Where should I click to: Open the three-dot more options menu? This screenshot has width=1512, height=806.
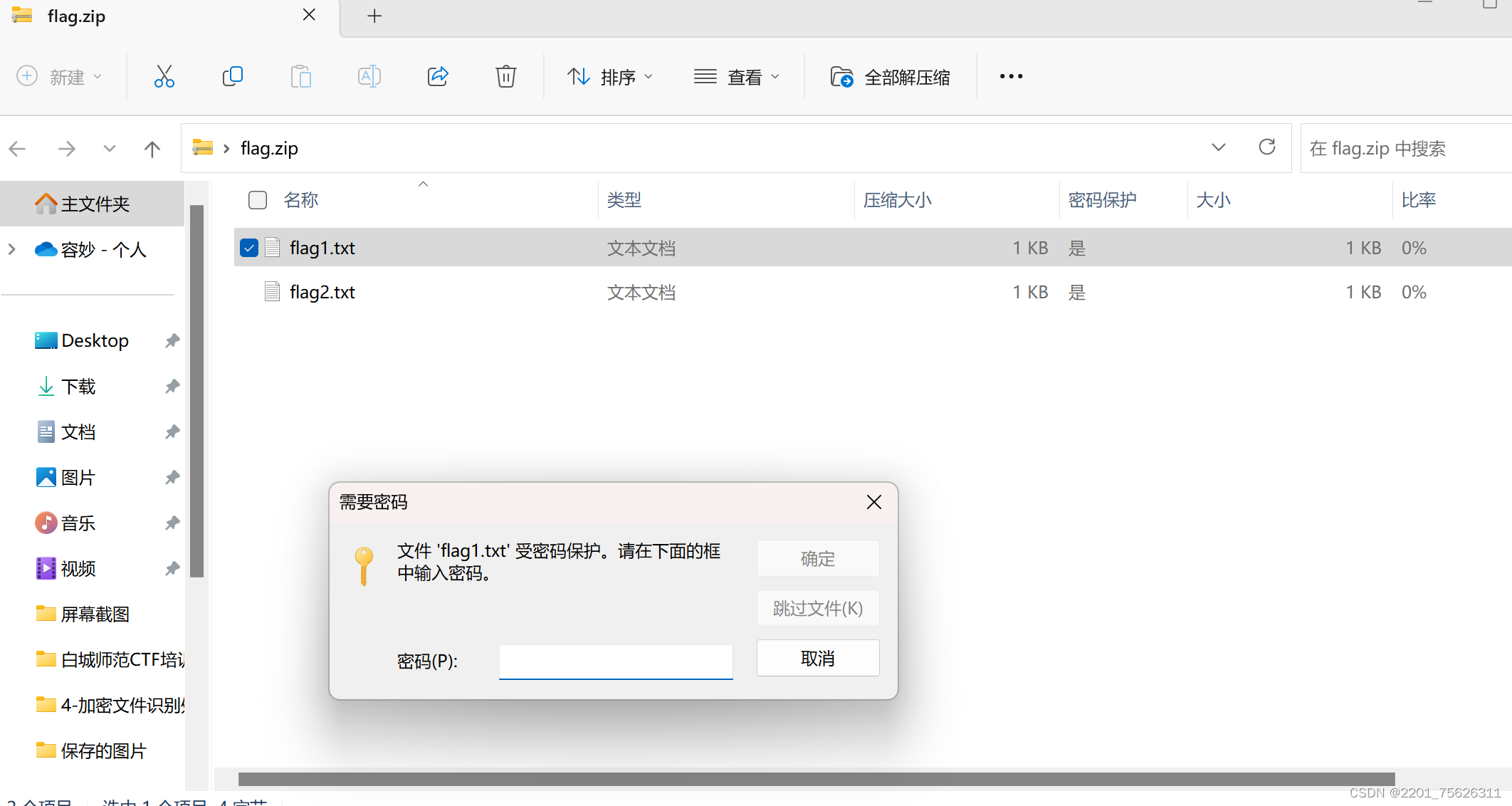(1011, 76)
